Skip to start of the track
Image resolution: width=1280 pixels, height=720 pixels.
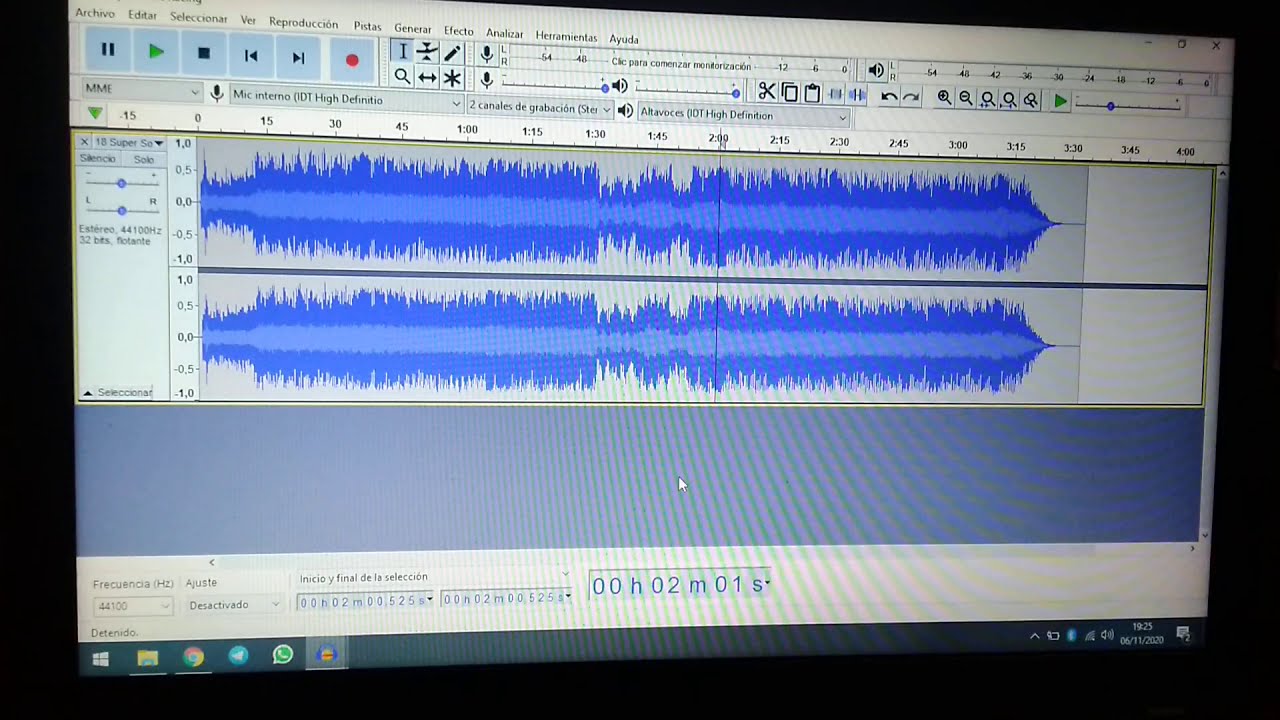251,56
